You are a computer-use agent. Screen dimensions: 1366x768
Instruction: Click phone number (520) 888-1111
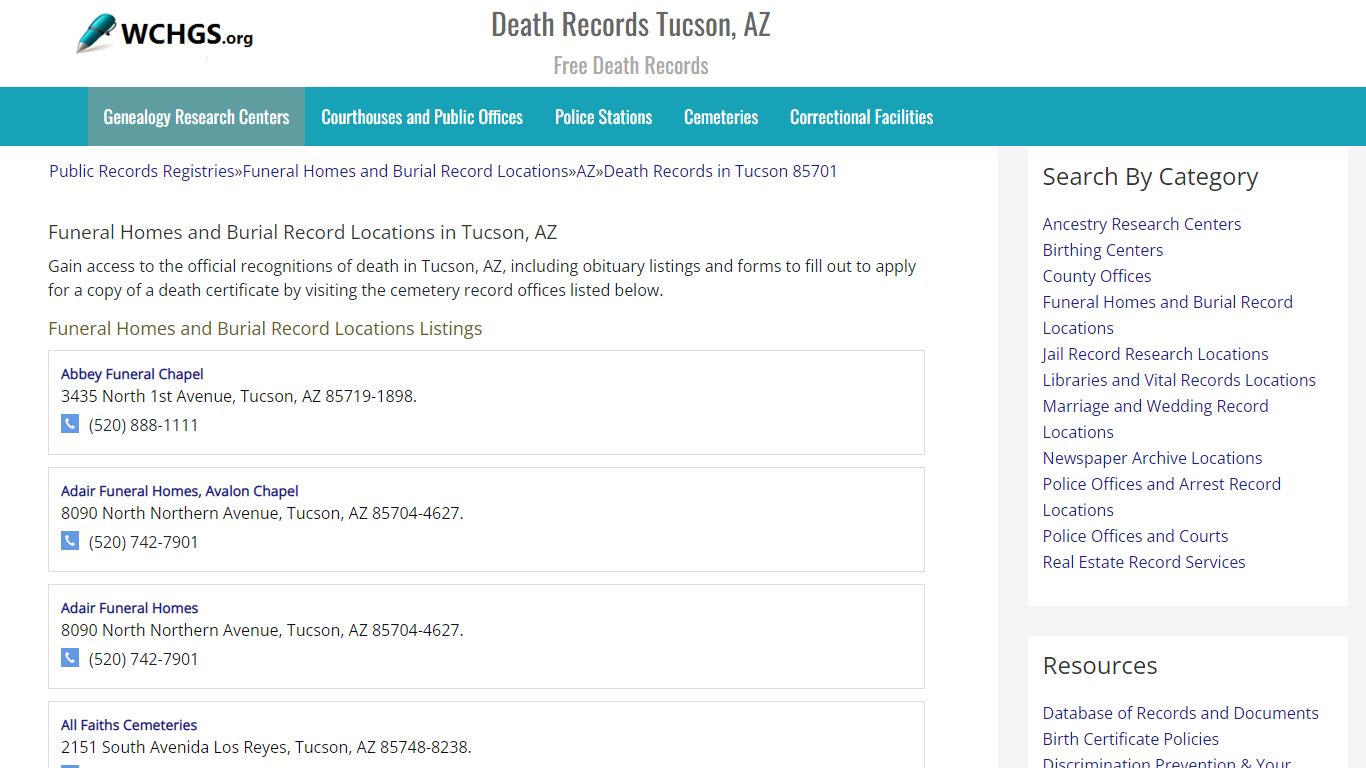coord(144,425)
